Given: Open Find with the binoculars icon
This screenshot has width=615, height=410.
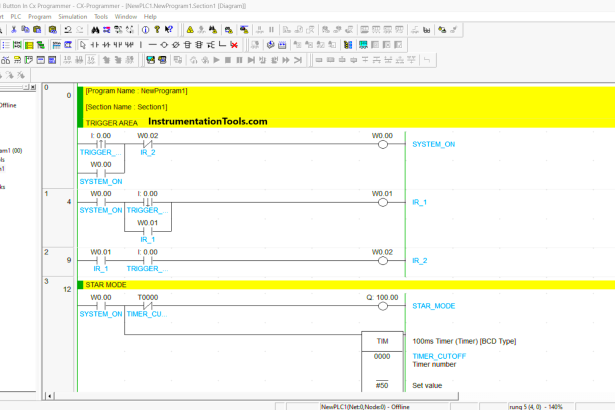Looking at the screenshot, I should point(97,30).
